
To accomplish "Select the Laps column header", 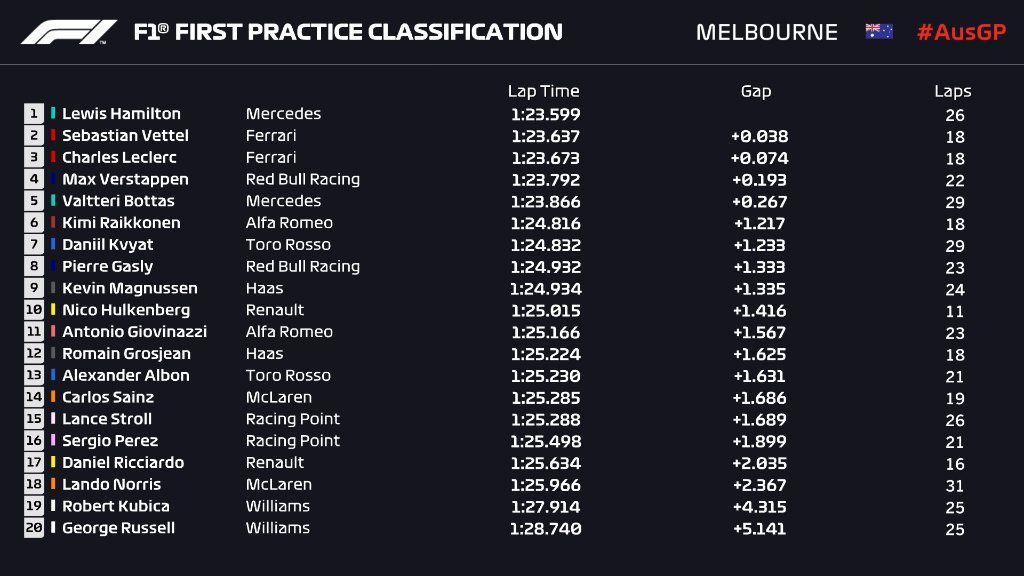I will (953, 91).
